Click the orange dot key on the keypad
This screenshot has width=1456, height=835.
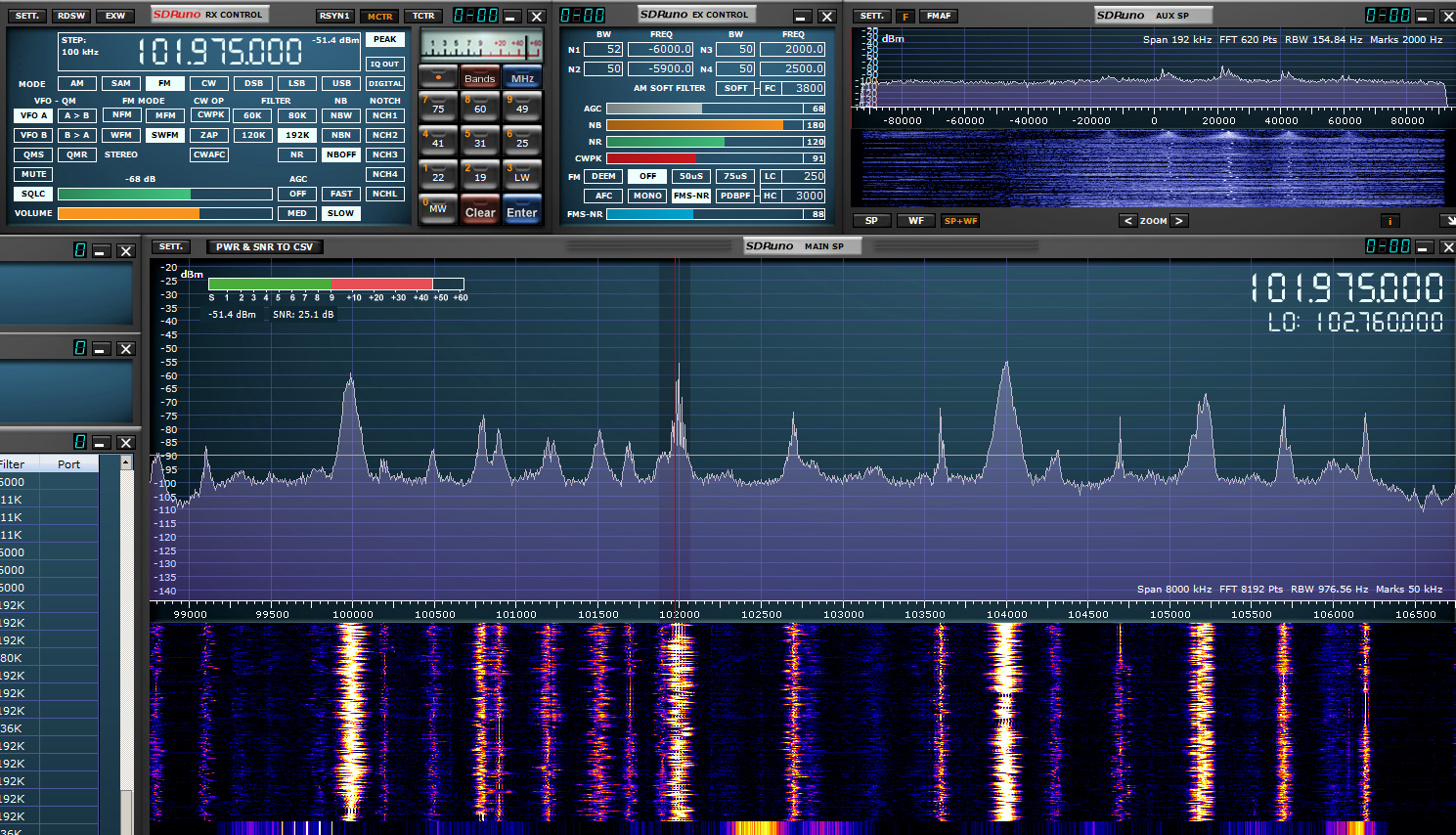point(438,76)
